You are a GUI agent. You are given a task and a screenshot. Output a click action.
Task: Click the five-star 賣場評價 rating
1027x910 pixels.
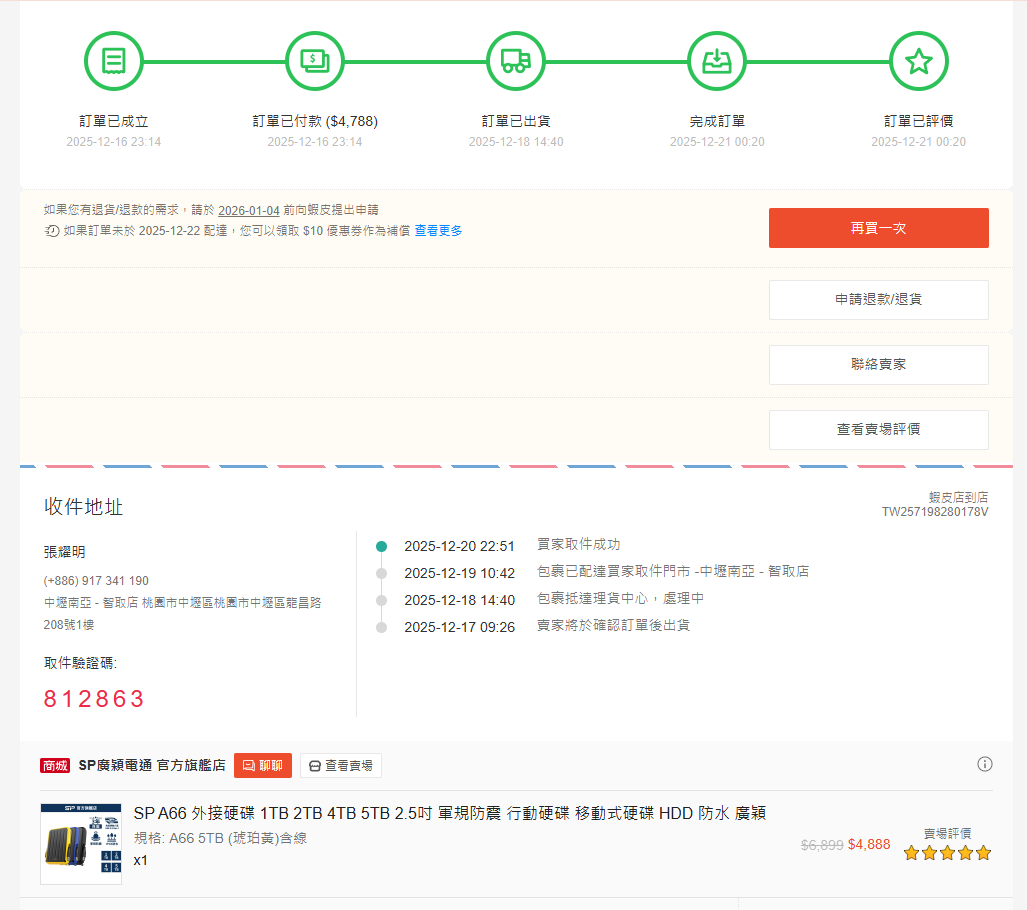pos(946,853)
